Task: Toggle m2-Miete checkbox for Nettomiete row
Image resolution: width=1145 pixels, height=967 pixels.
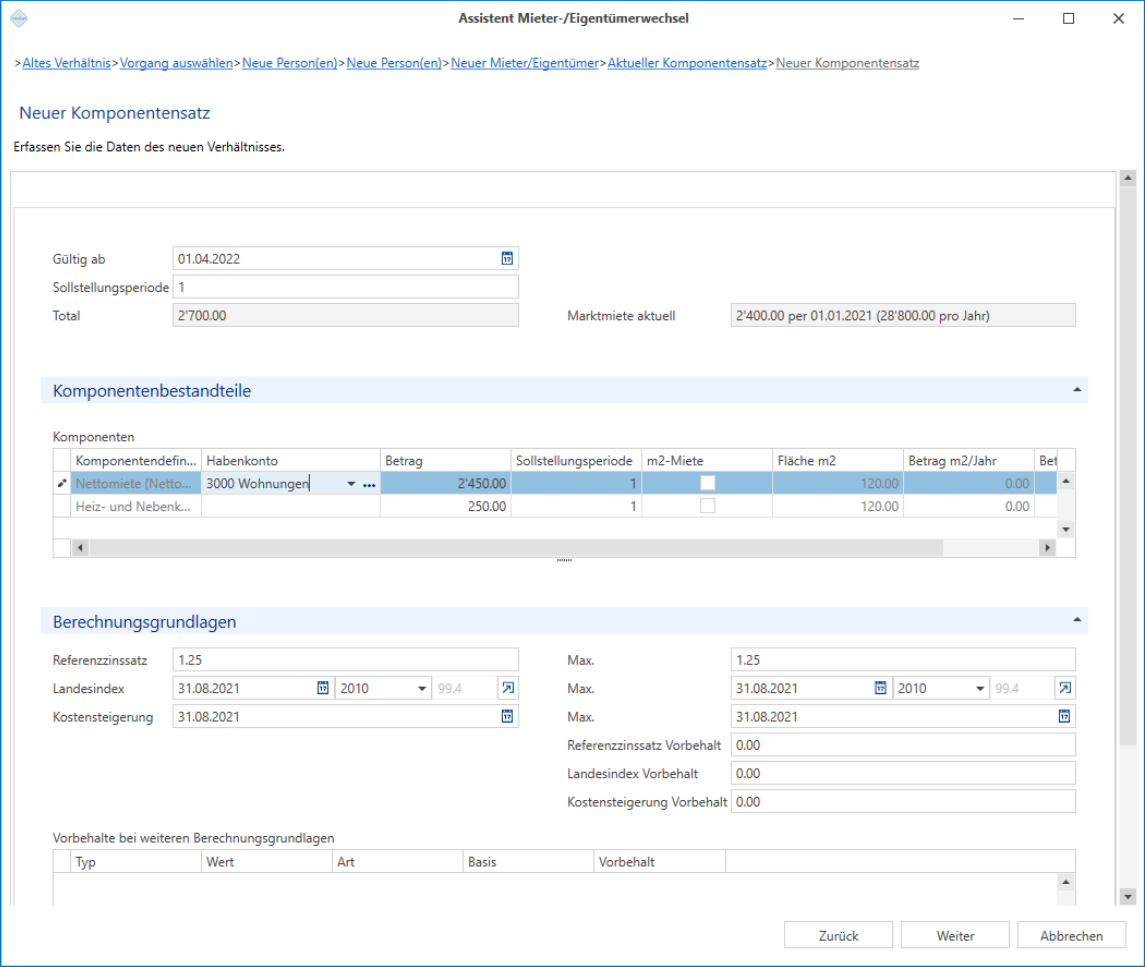Action: coord(707,483)
